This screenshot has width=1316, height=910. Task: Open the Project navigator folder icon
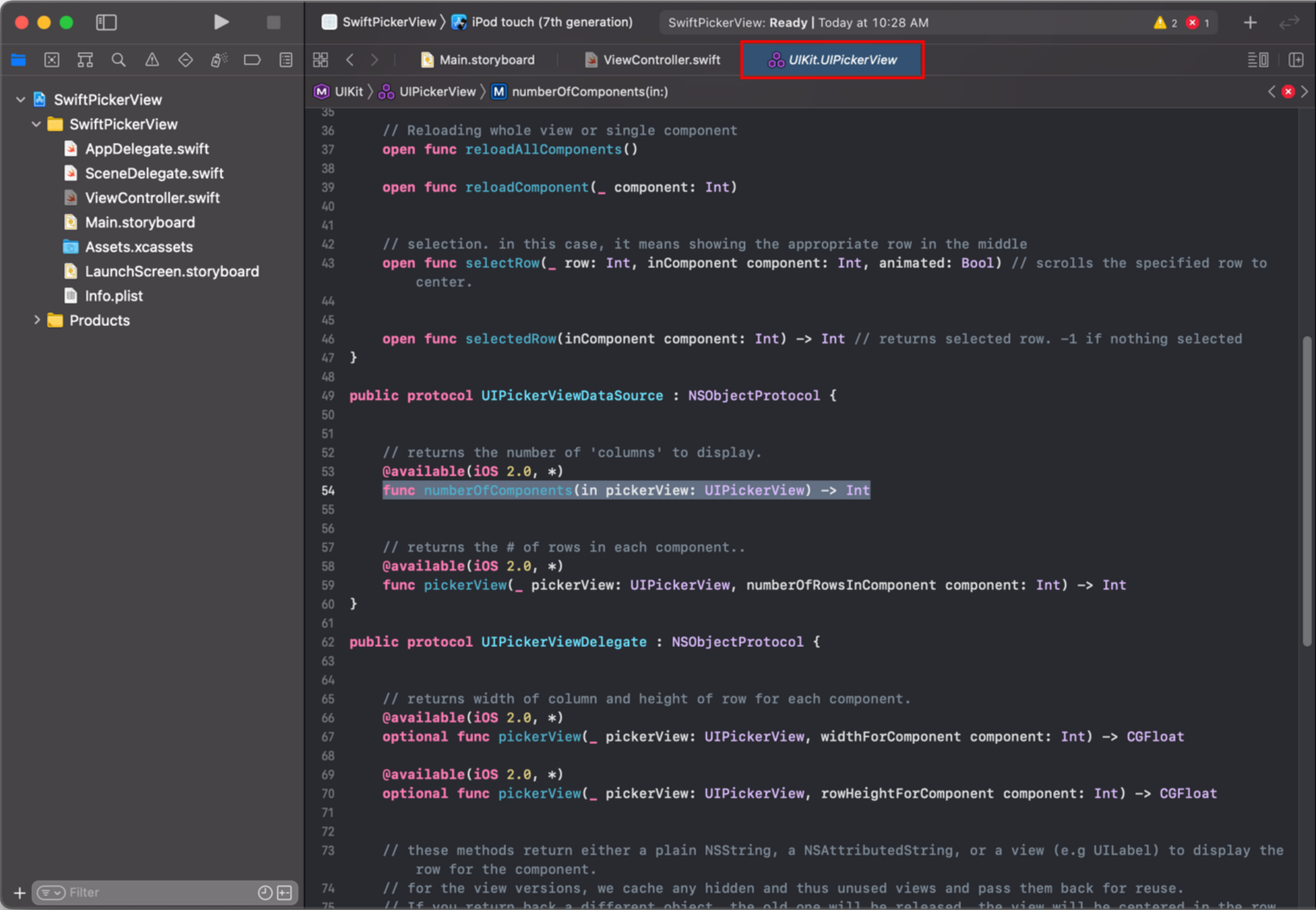point(19,60)
